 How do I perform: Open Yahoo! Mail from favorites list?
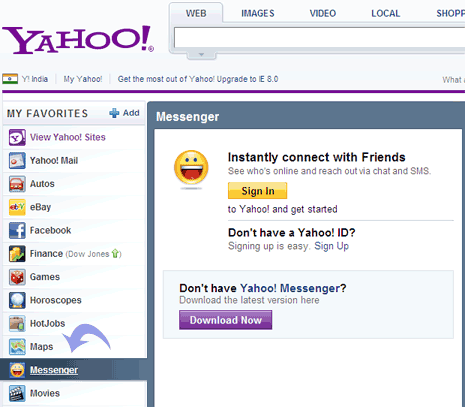(x=54, y=161)
